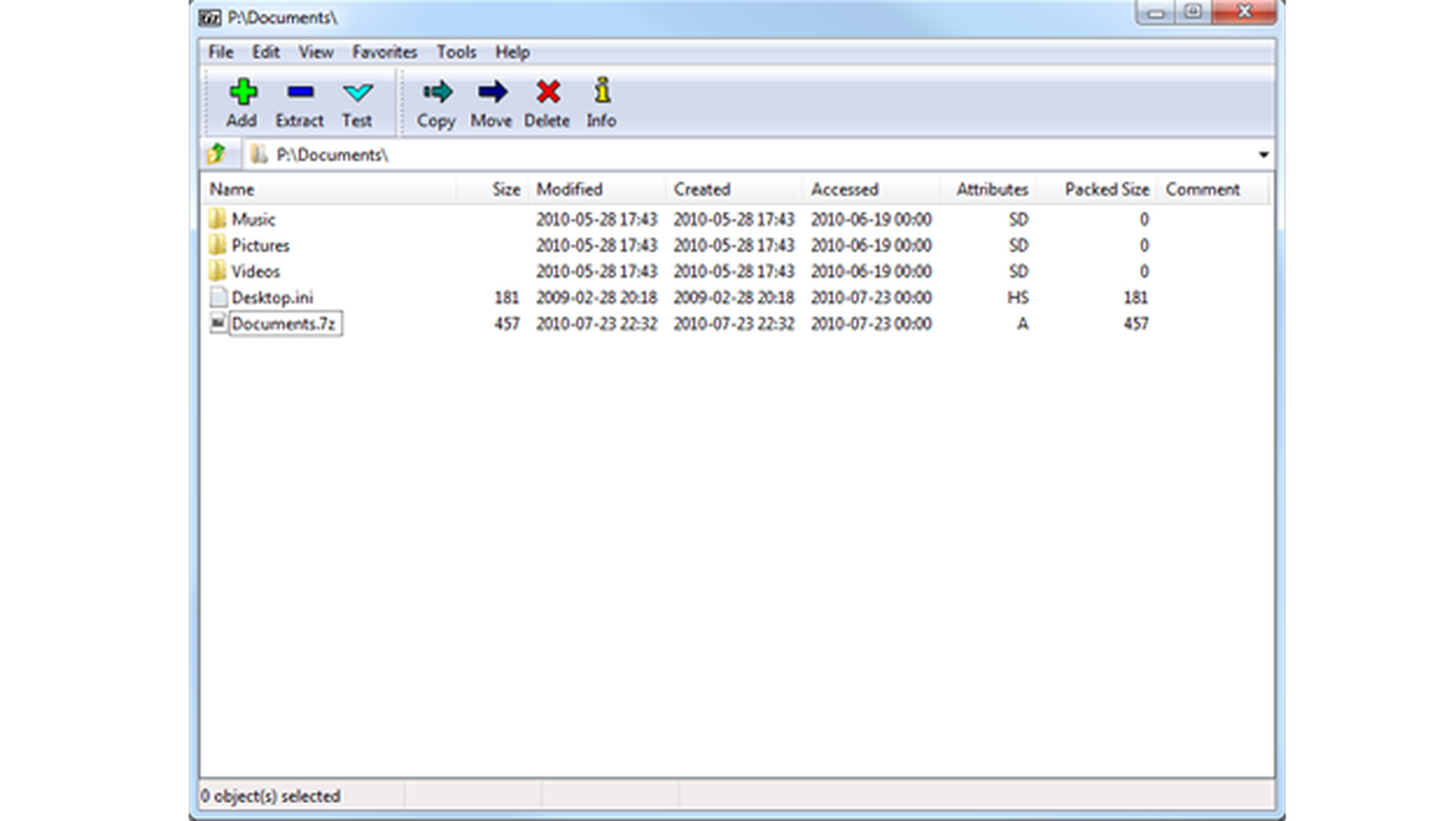Click inside the breadcrumb path field
Image resolution: width=1456 pixels, height=821 pixels.
pos(498,154)
